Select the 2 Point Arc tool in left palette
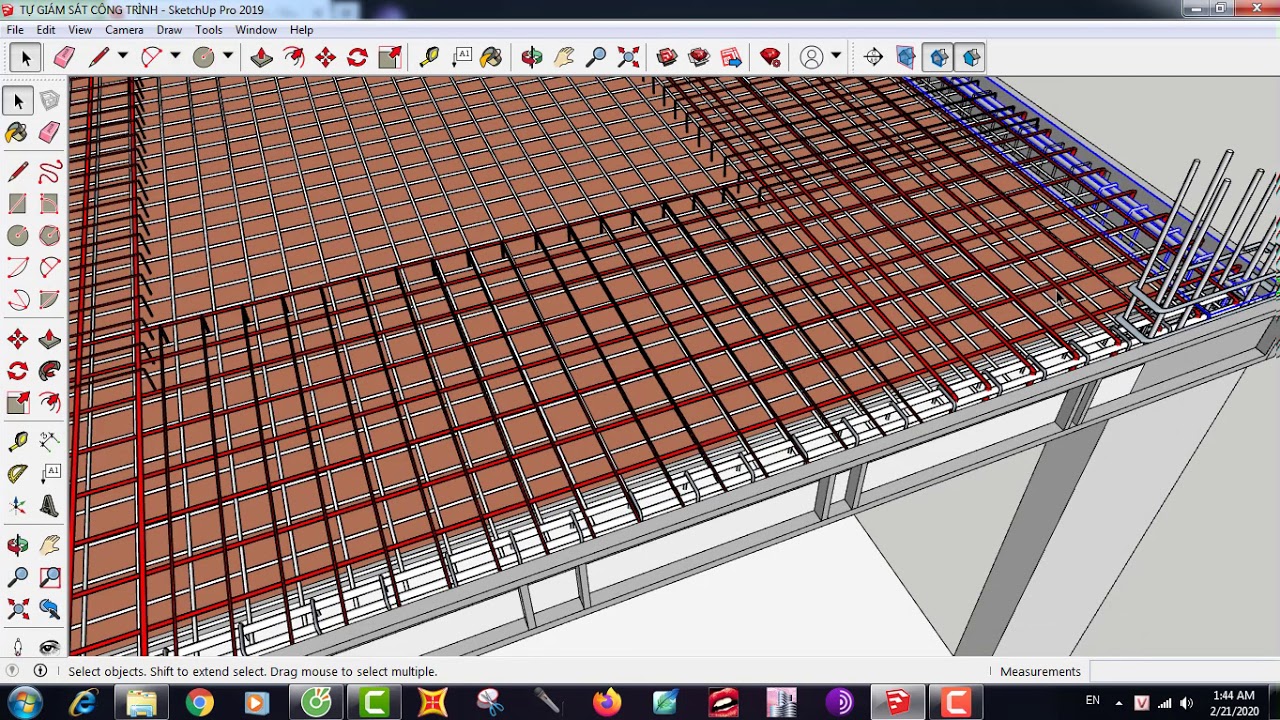The width and height of the screenshot is (1280, 720). [49, 268]
